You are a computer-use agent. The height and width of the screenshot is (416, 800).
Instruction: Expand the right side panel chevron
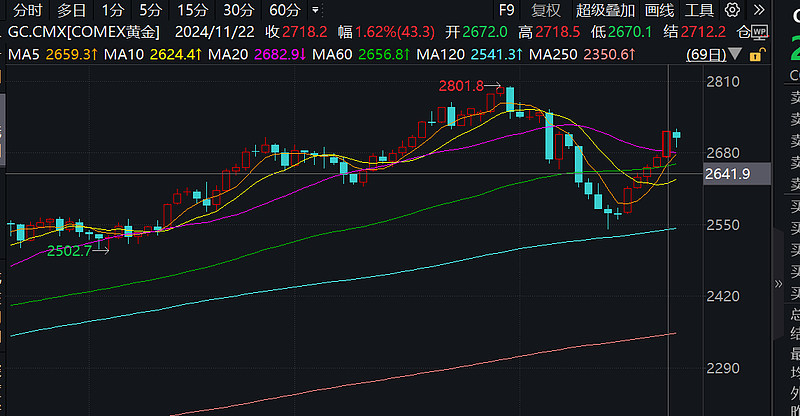pyautogui.click(x=778, y=283)
